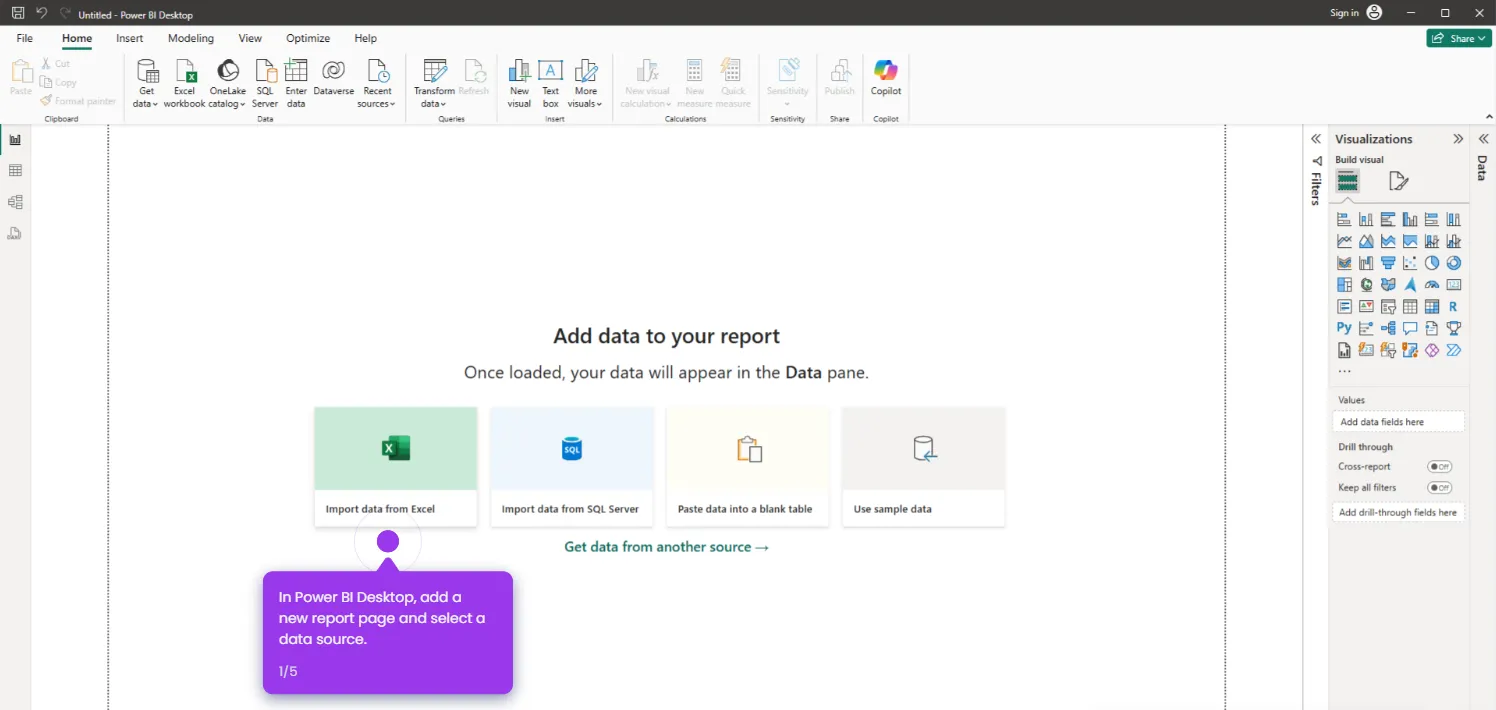Expand the Data pane chevron
This screenshot has width=1496, height=710.
(1483, 139)
